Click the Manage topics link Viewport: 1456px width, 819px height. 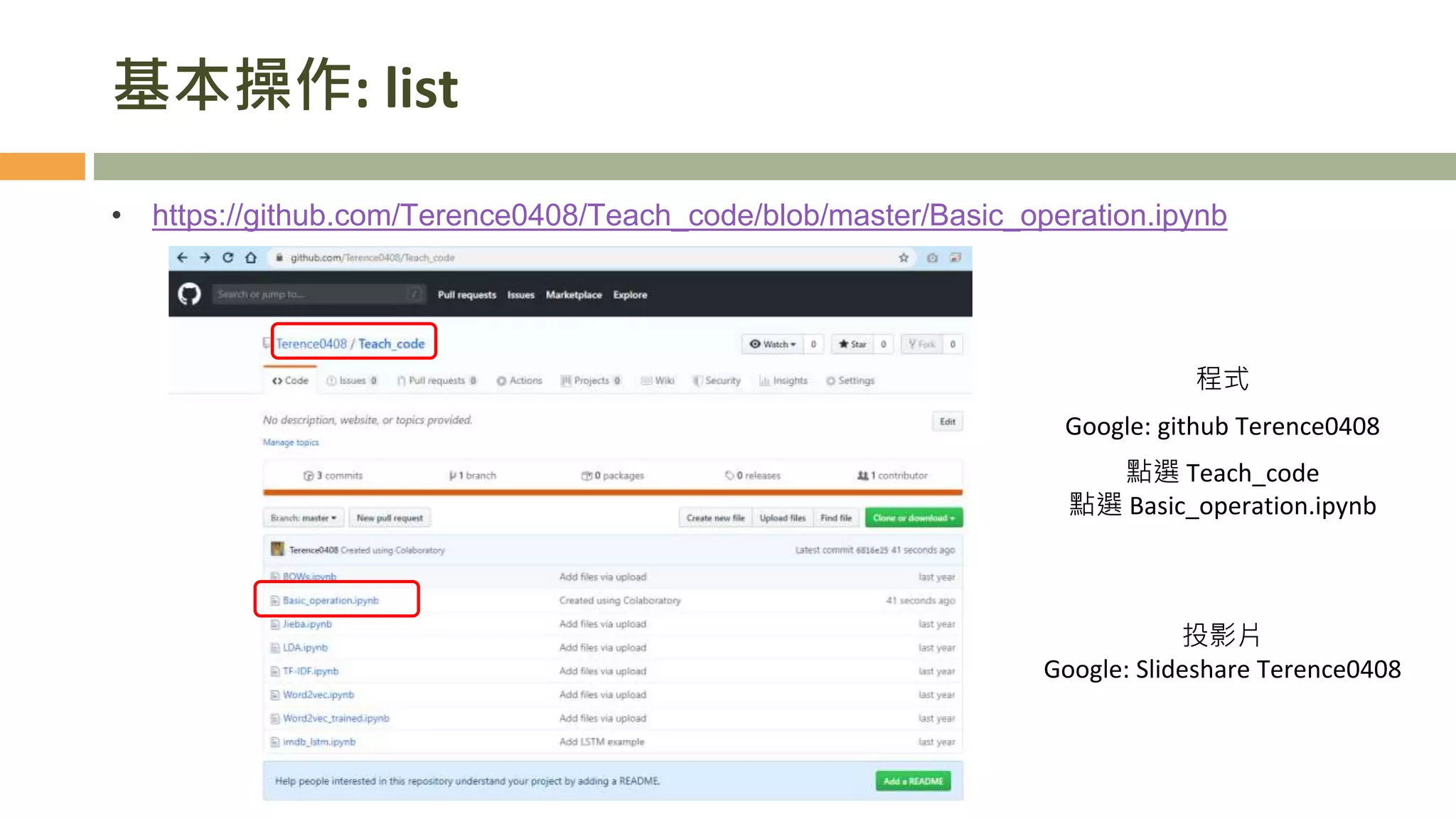point(291,442)
